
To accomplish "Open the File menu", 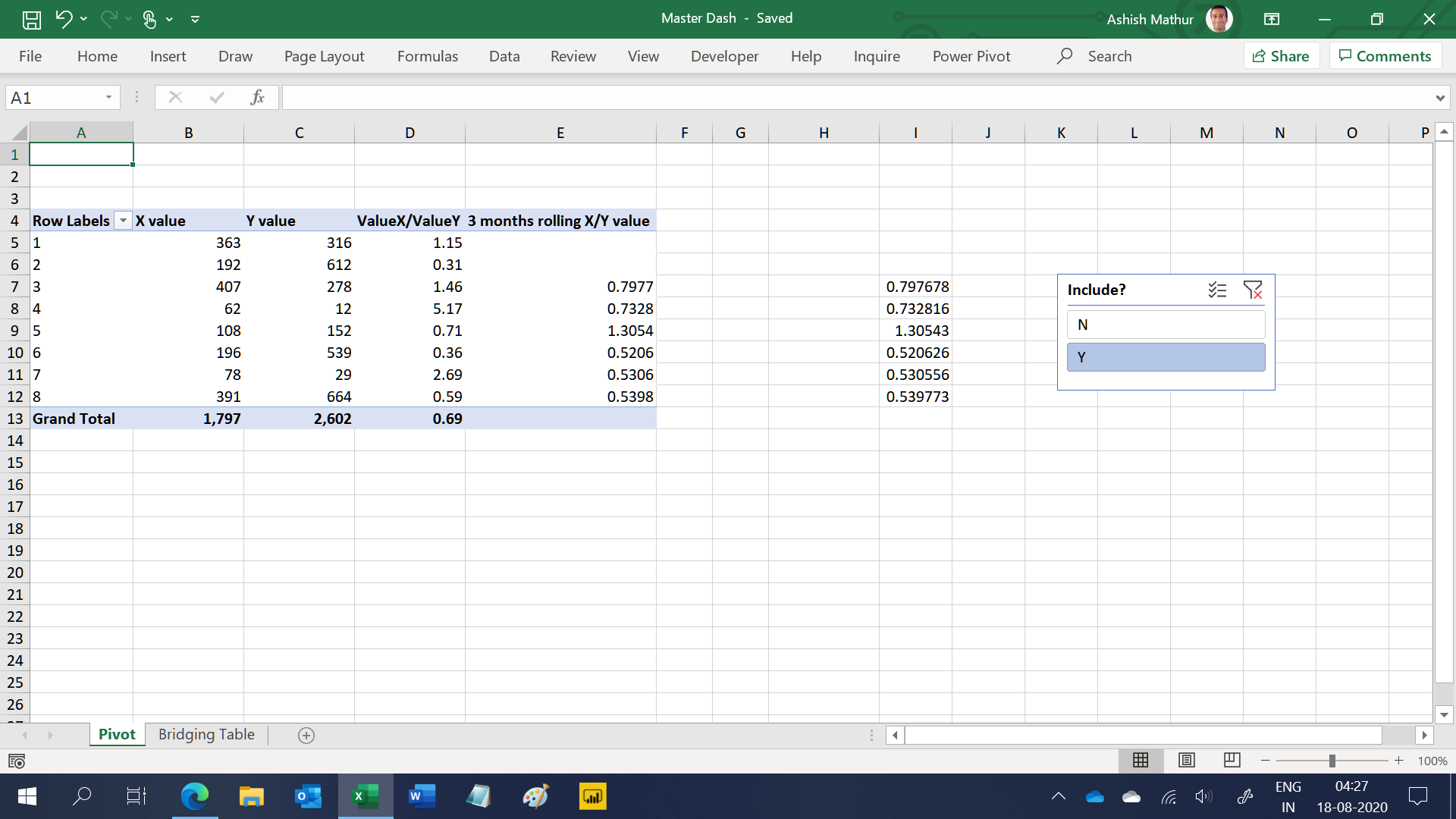I will tap(30, 56).
